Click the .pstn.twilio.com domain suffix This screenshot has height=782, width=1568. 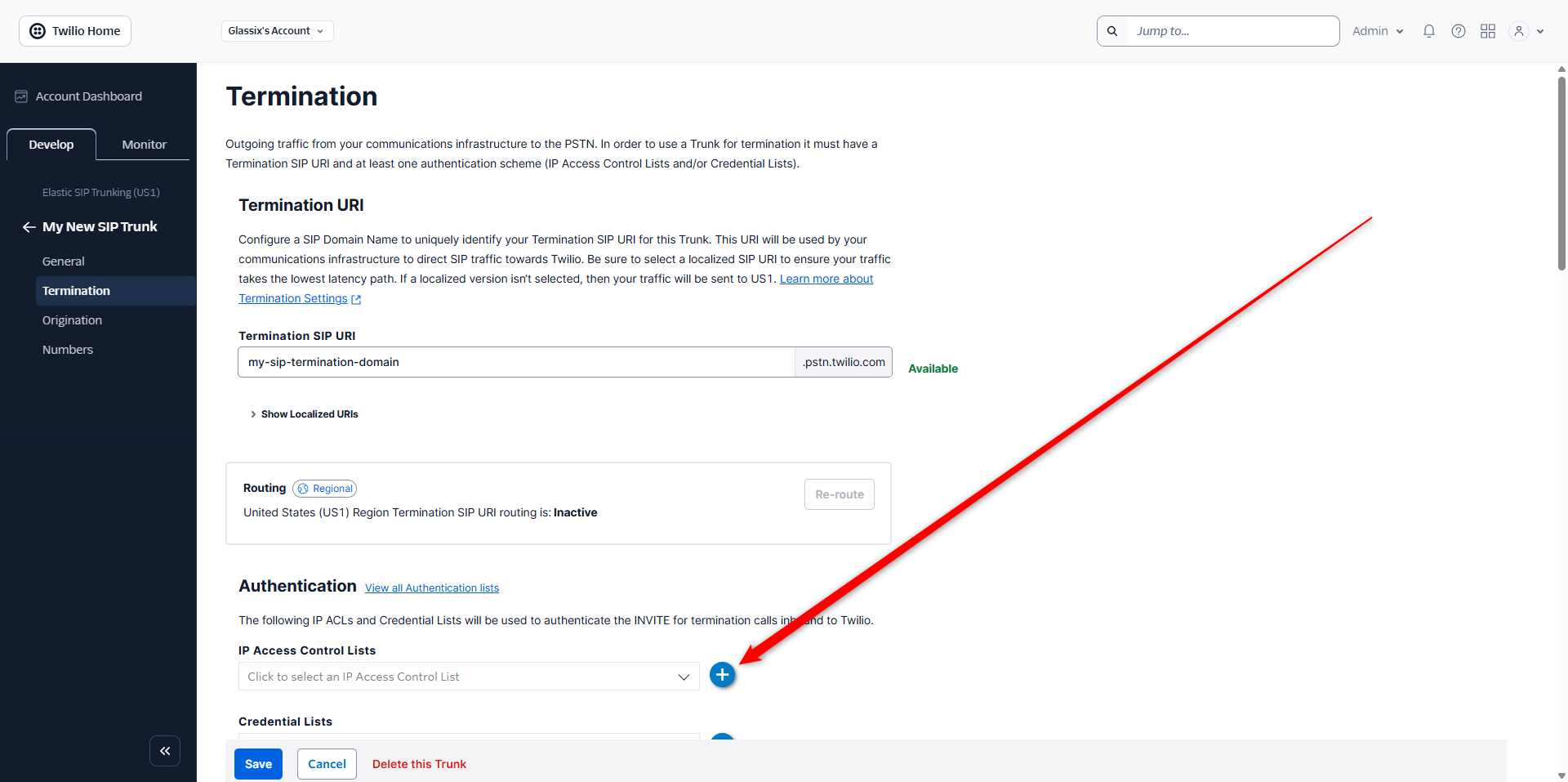click(x=844, y=362)
